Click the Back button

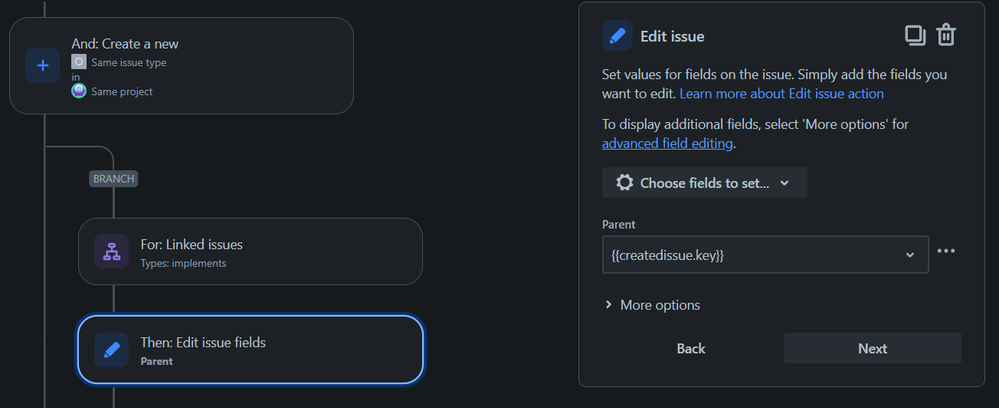691,348
